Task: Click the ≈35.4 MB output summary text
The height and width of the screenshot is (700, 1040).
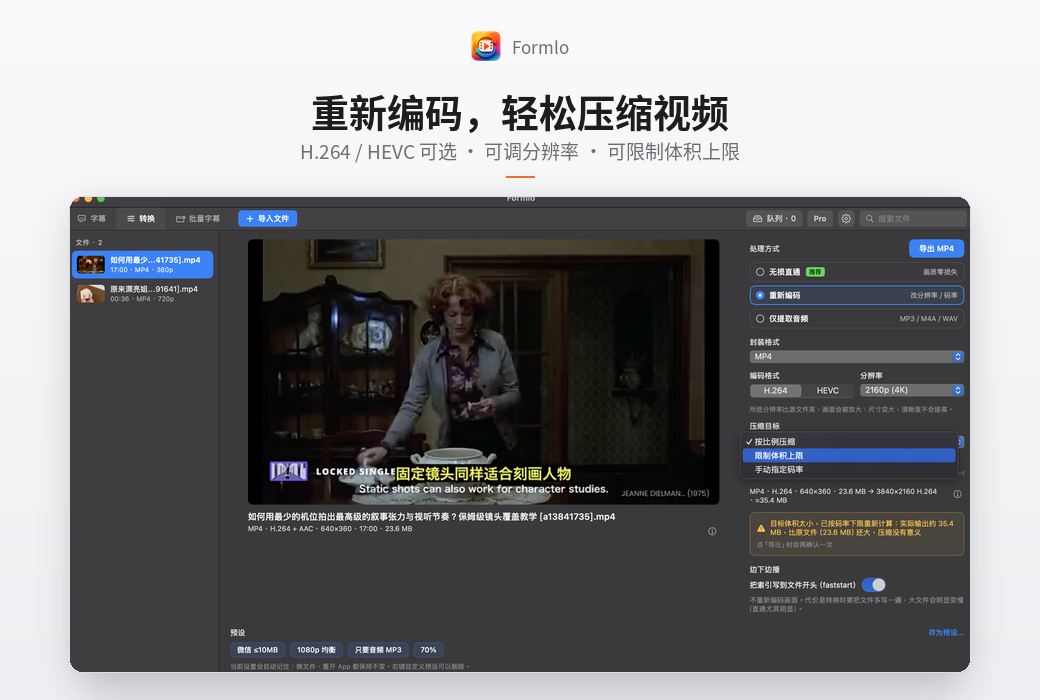Action: [x=842, y=496]
